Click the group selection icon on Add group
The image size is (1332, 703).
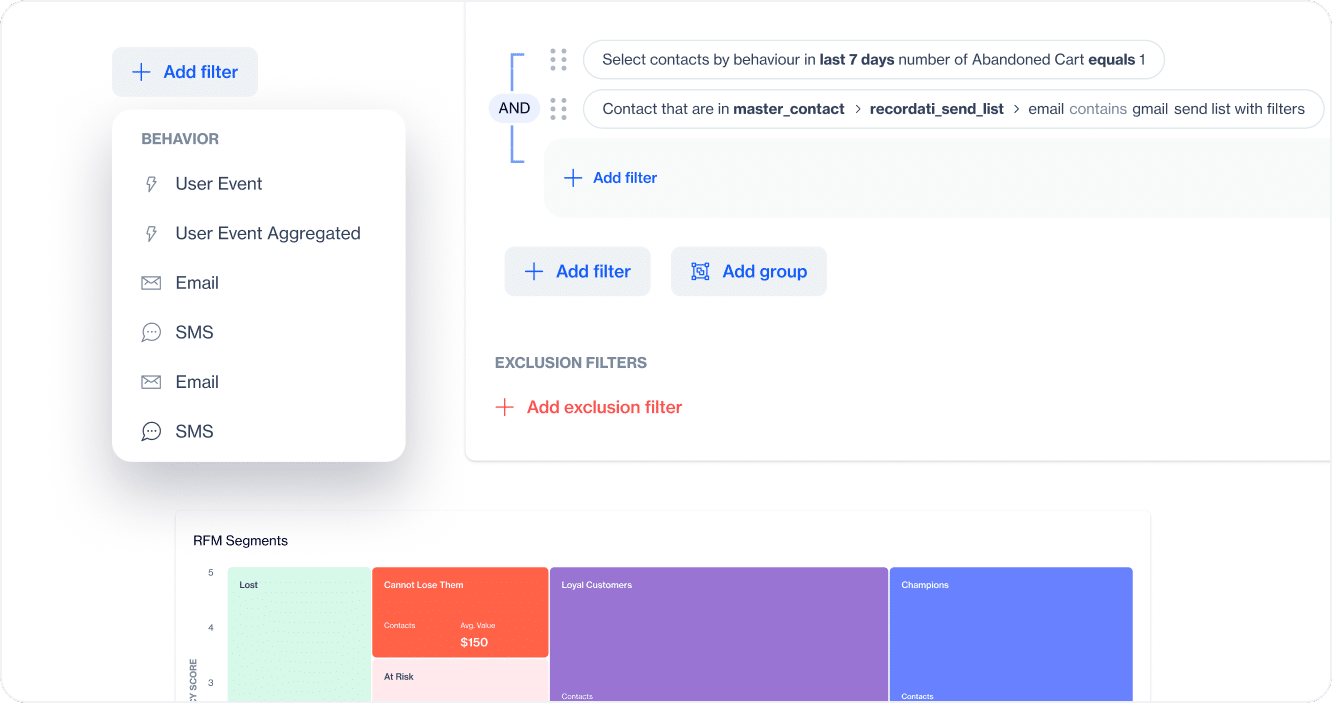[x=701, y=271]
